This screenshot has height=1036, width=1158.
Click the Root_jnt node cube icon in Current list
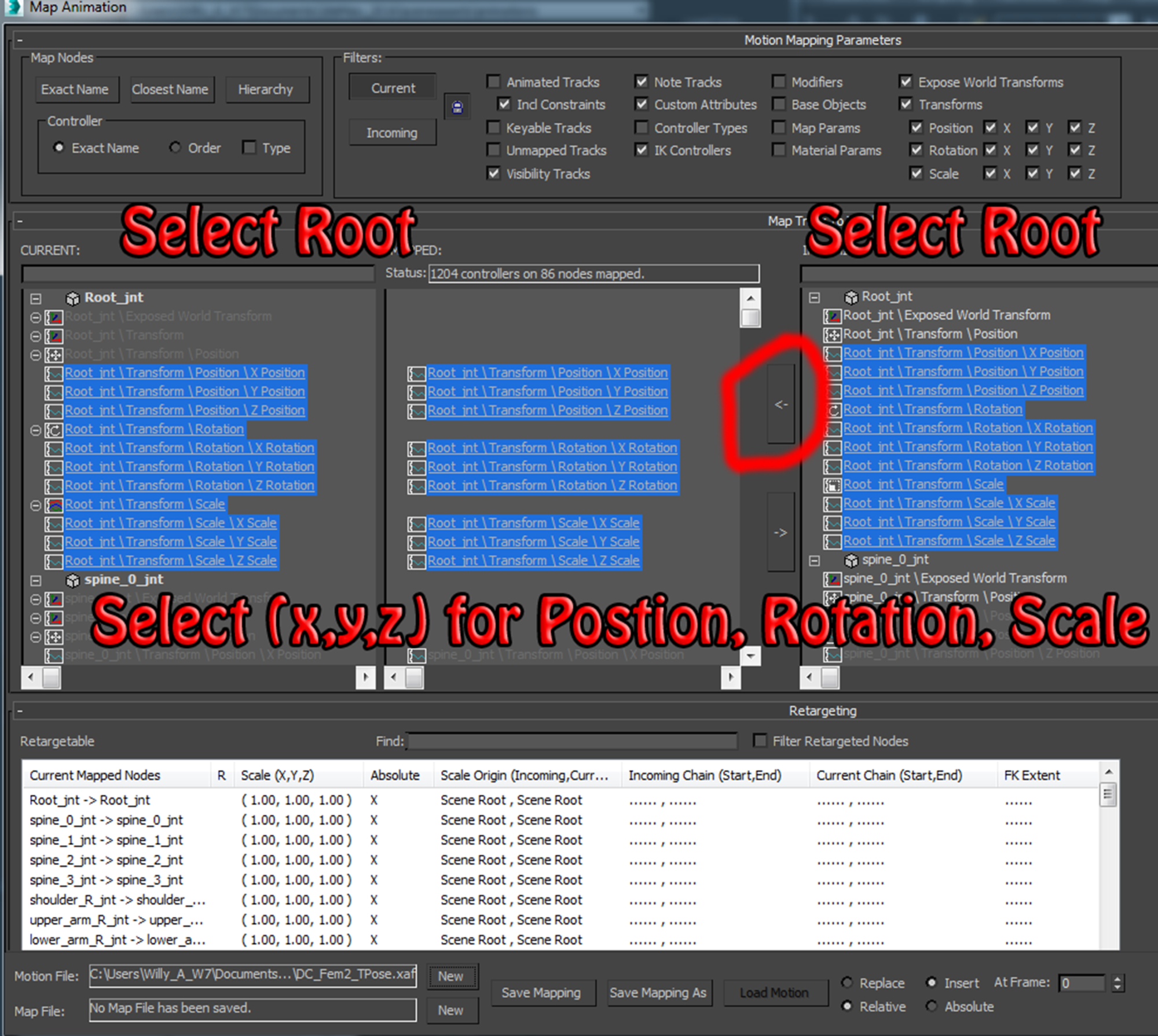coord(72,298)
